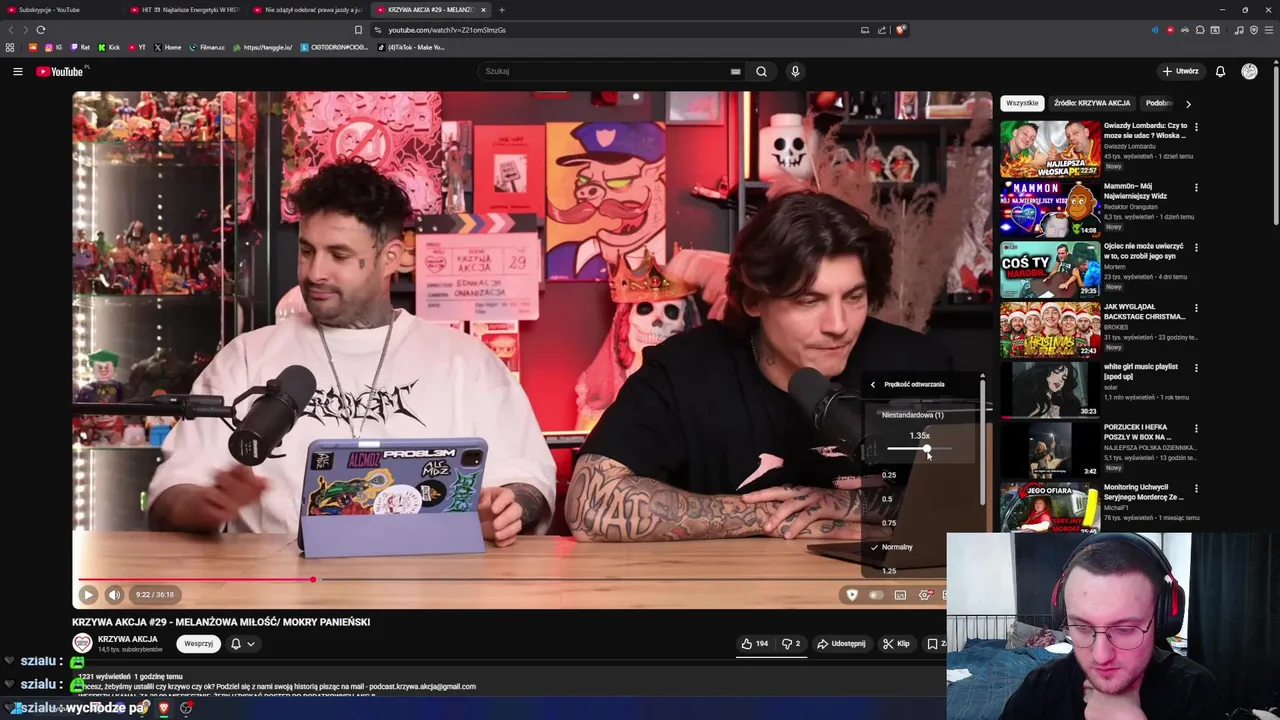The height and width of the screenshot is (720, 1280).
Task: Reload the page in browser toolbar
Action: point(41,30)
